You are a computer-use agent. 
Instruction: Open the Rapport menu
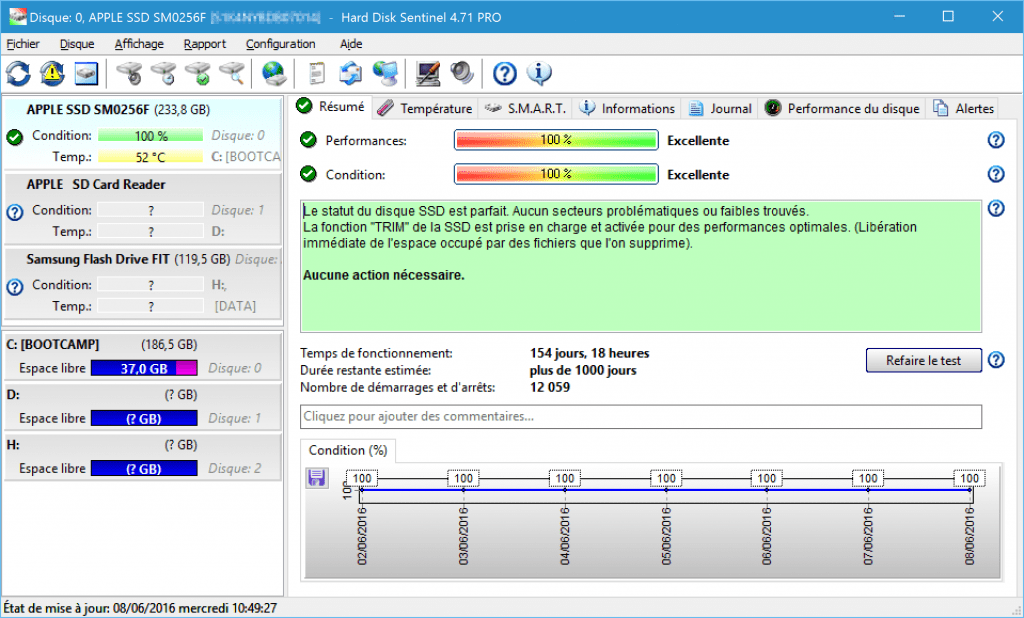205,44
